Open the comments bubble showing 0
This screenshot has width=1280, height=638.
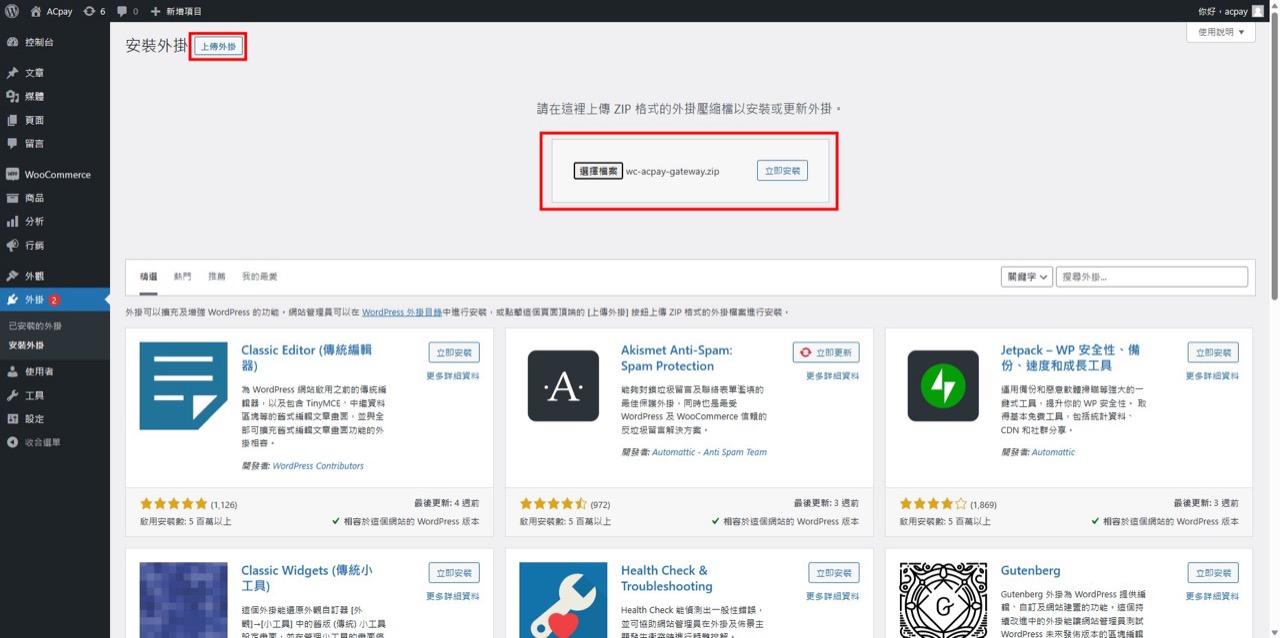[x=127, y=11]
